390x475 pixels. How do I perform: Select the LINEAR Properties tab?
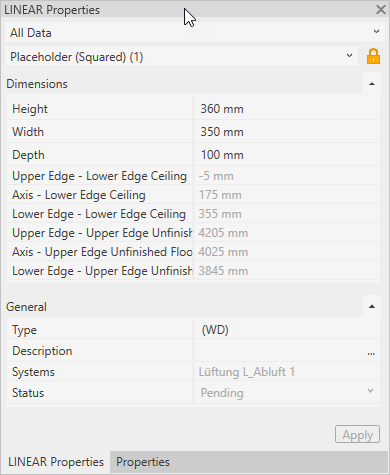(56, 462)
